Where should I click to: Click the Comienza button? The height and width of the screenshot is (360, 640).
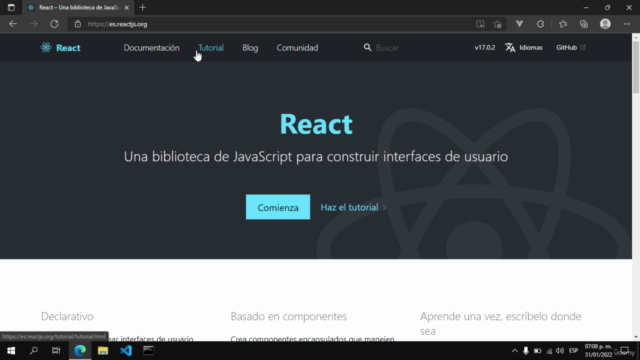[278, 207]
